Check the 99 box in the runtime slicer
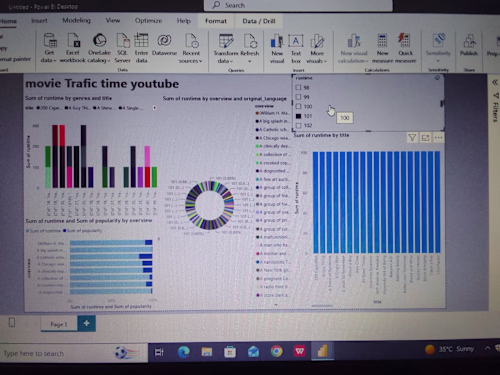The height and width of the screenshot is (375, 500). point(298,97)
